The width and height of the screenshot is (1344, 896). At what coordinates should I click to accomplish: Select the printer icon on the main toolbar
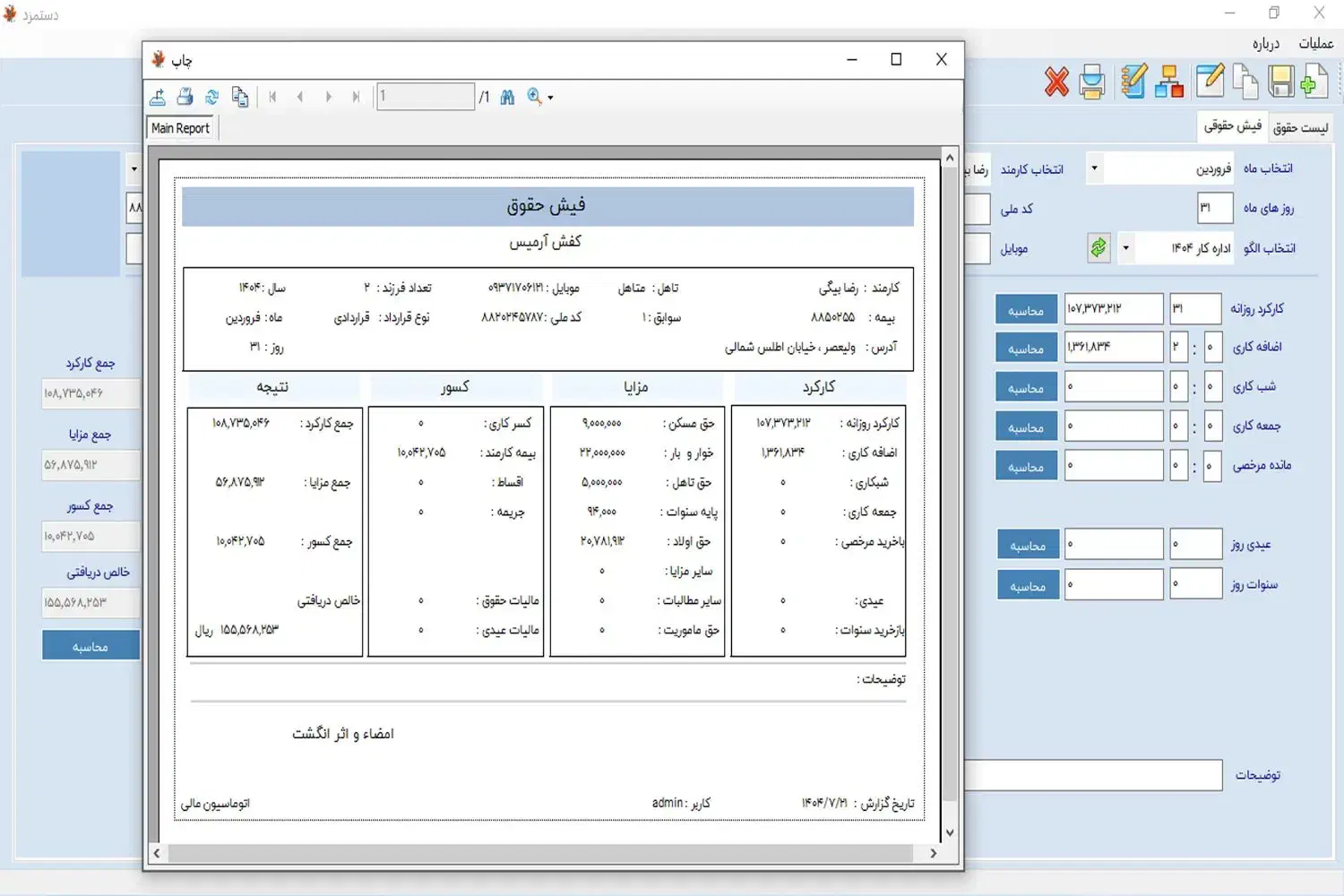(1092, 82)
